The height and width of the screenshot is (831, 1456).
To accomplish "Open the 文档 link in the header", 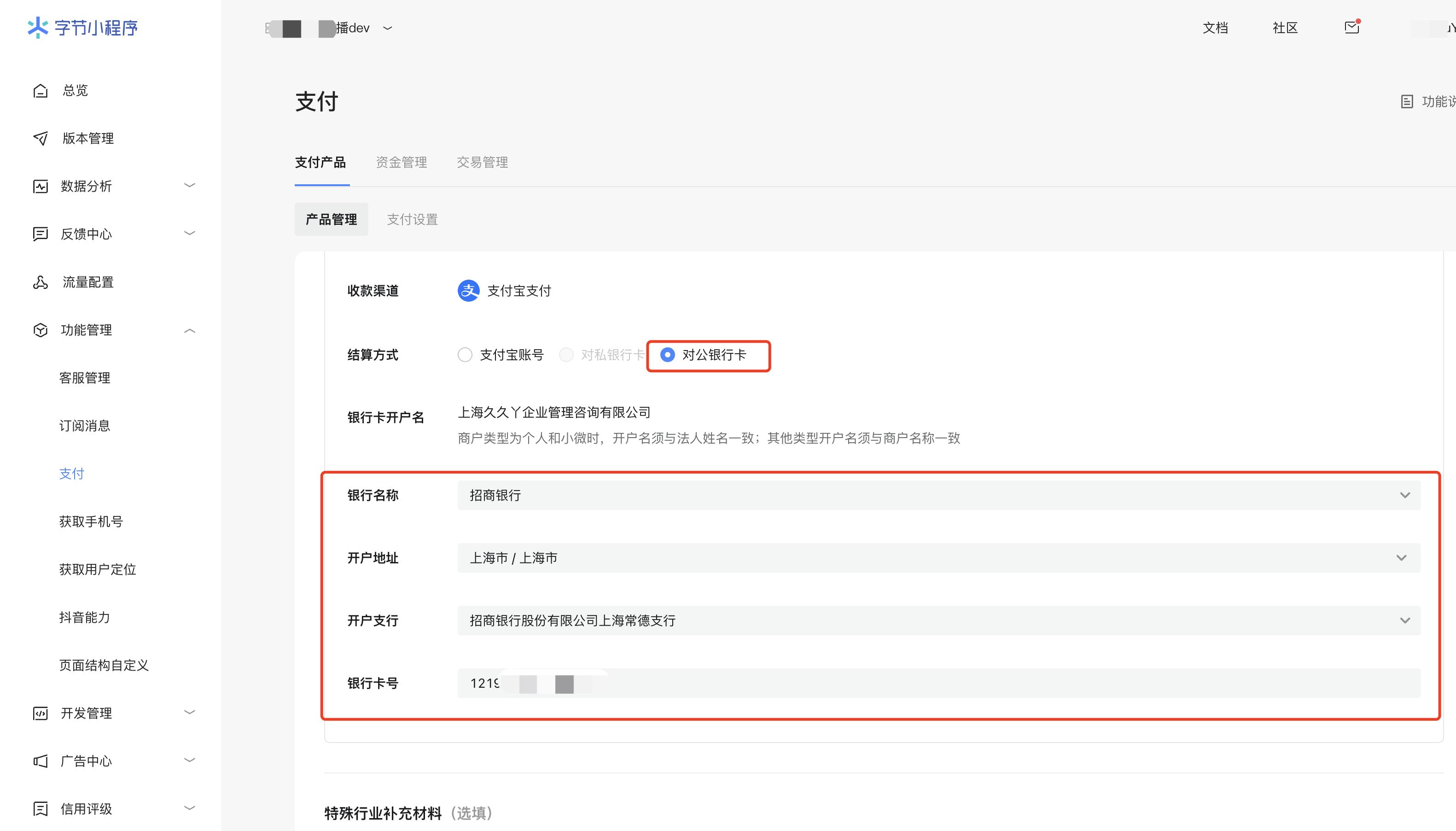I will pyautogui.click(x=1215, y=28).
